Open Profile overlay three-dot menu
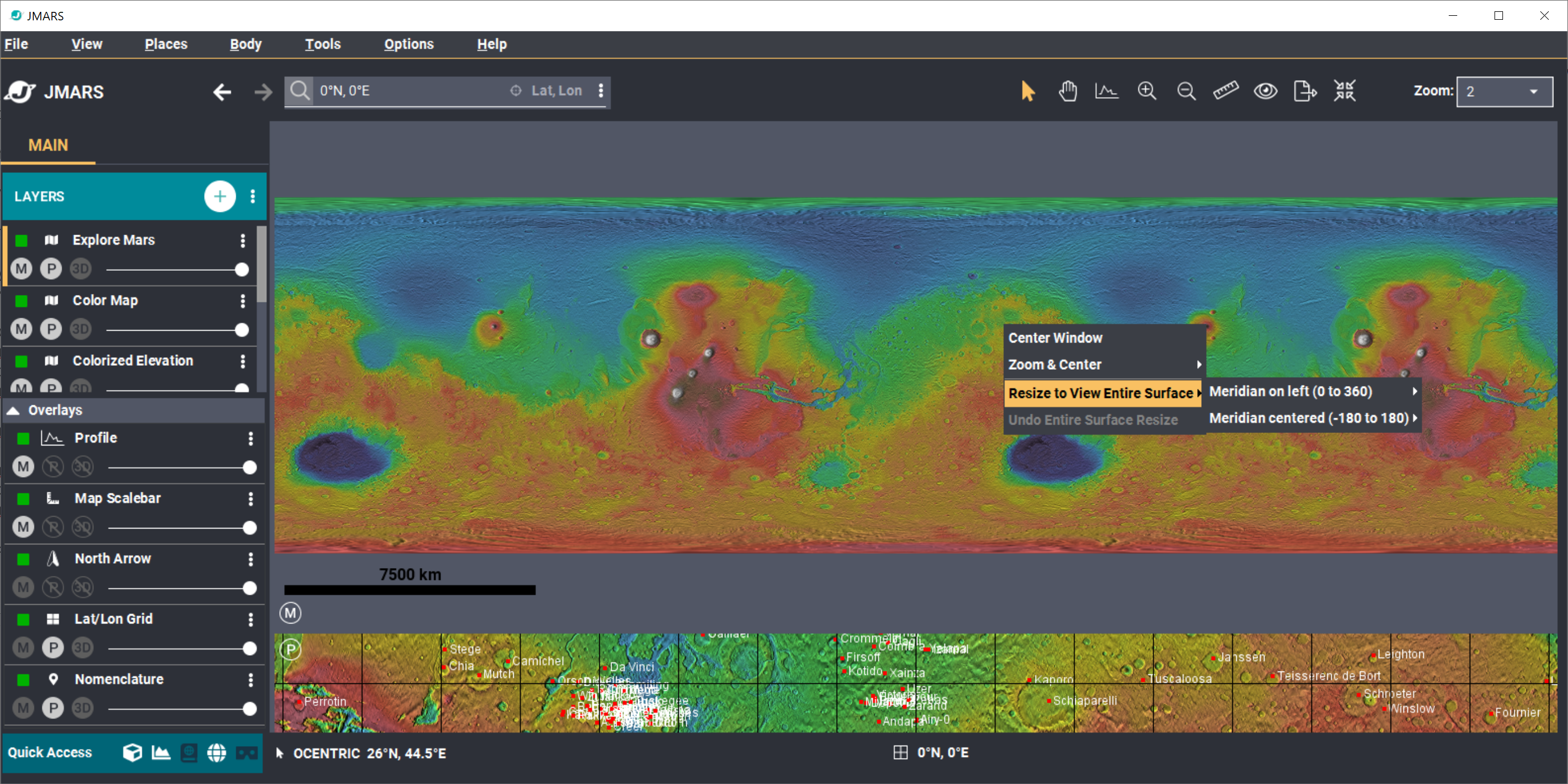 coord(250,438)
